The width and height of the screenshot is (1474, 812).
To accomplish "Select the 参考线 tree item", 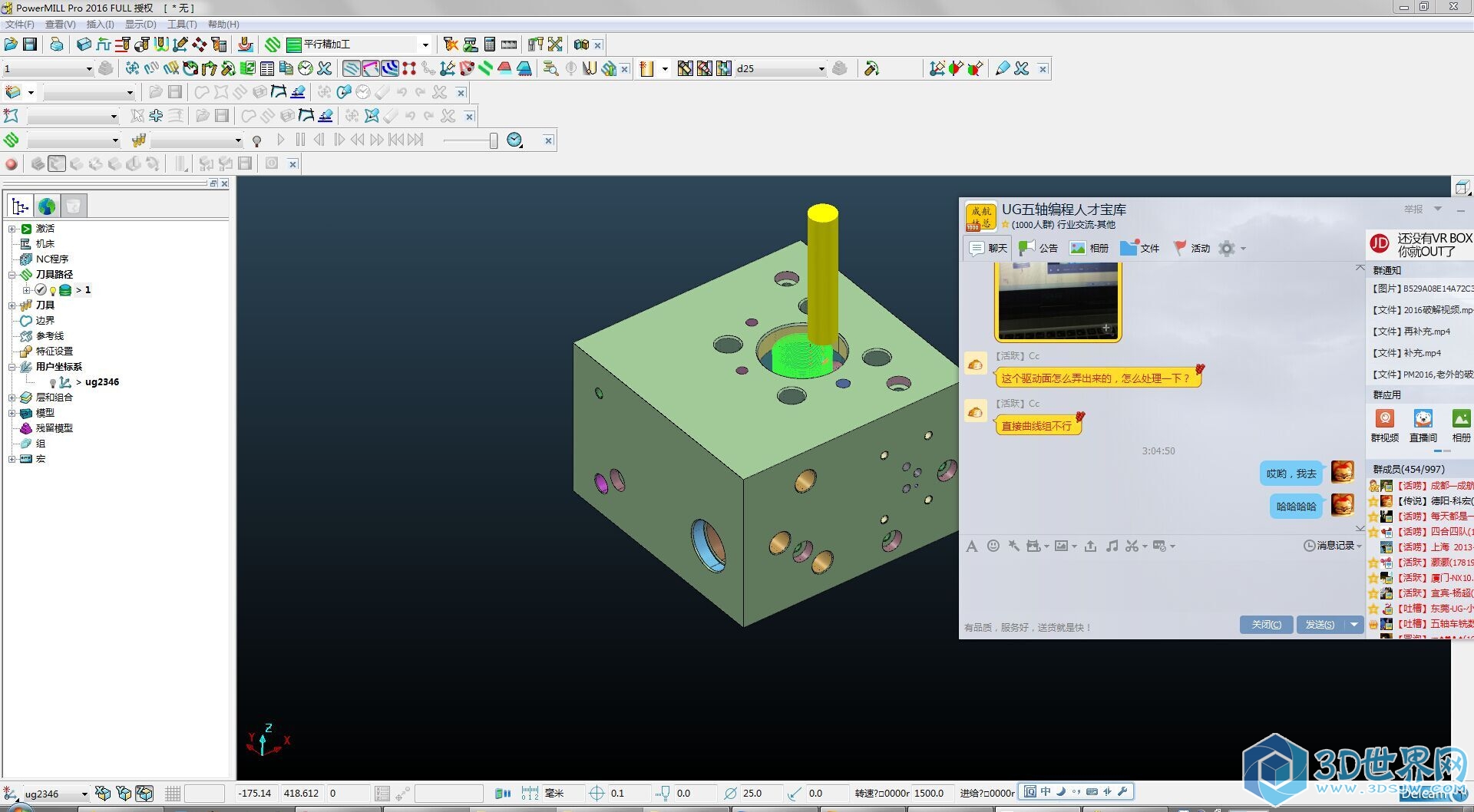I will pos(50,336).
